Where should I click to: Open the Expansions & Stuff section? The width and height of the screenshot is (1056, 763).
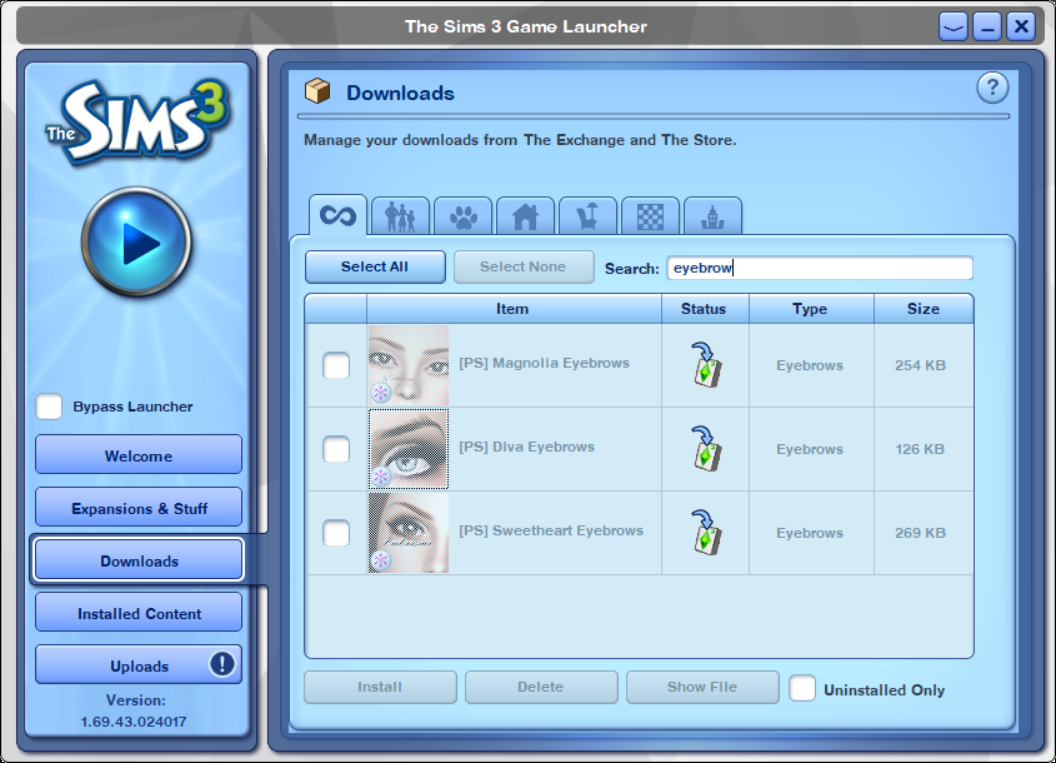point(138,506)
